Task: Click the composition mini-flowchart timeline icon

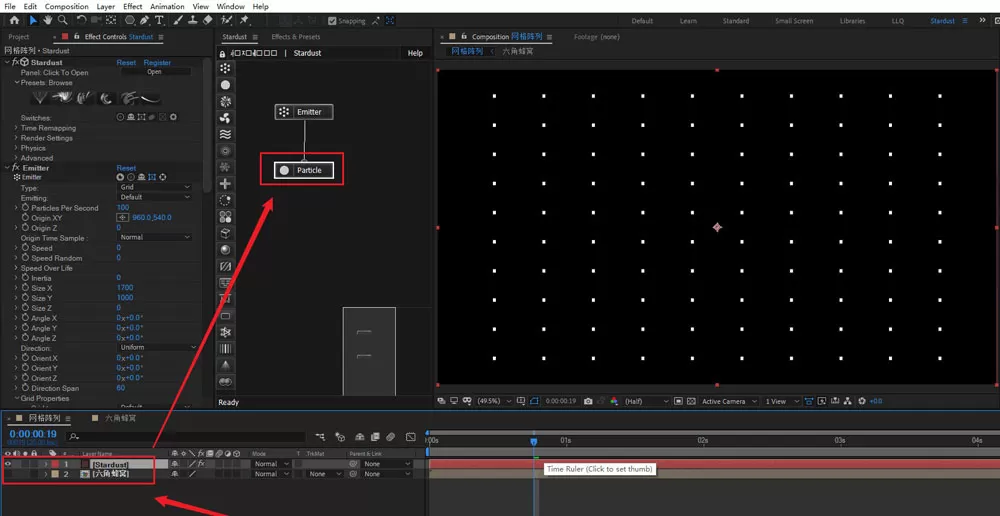Action: pos(320,437)
